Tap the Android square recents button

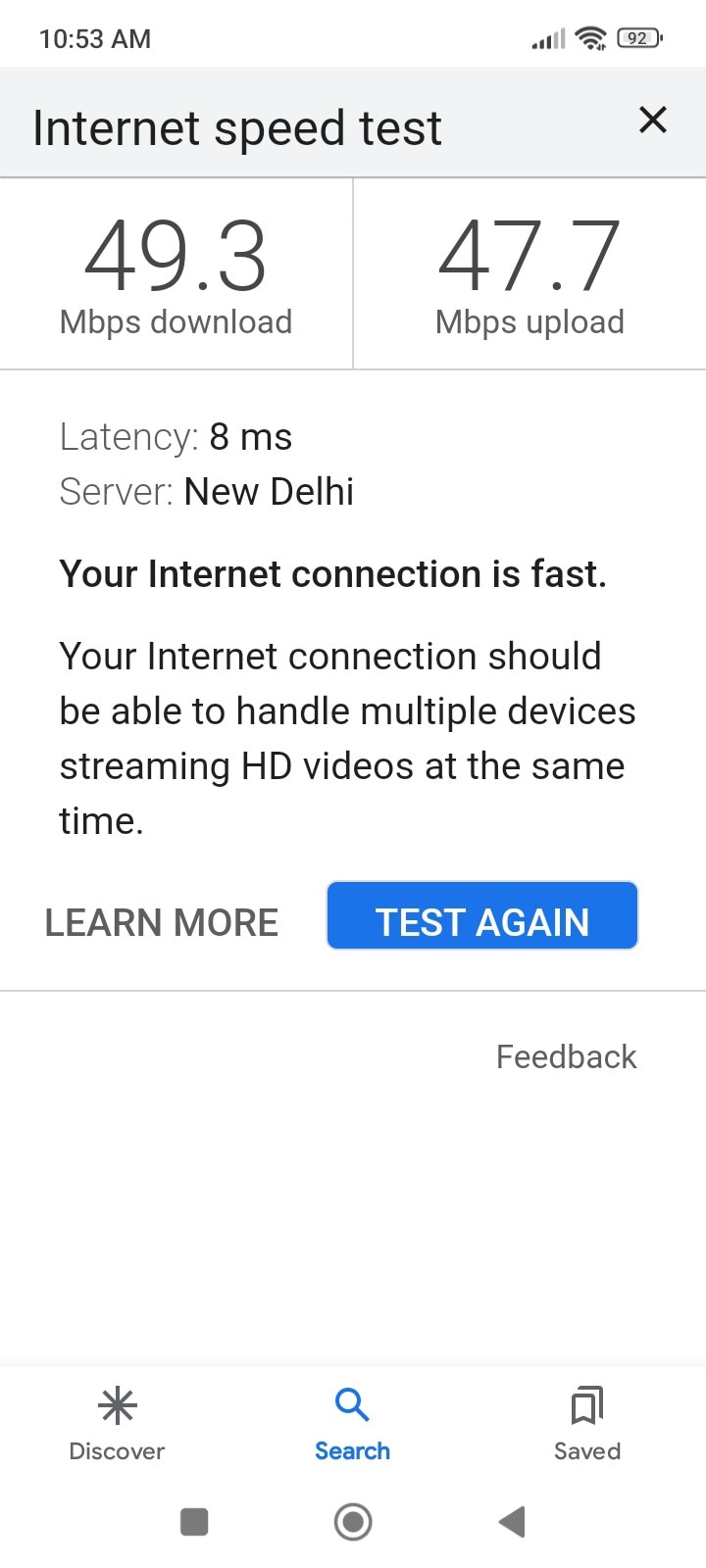(x=194, y=1522)
